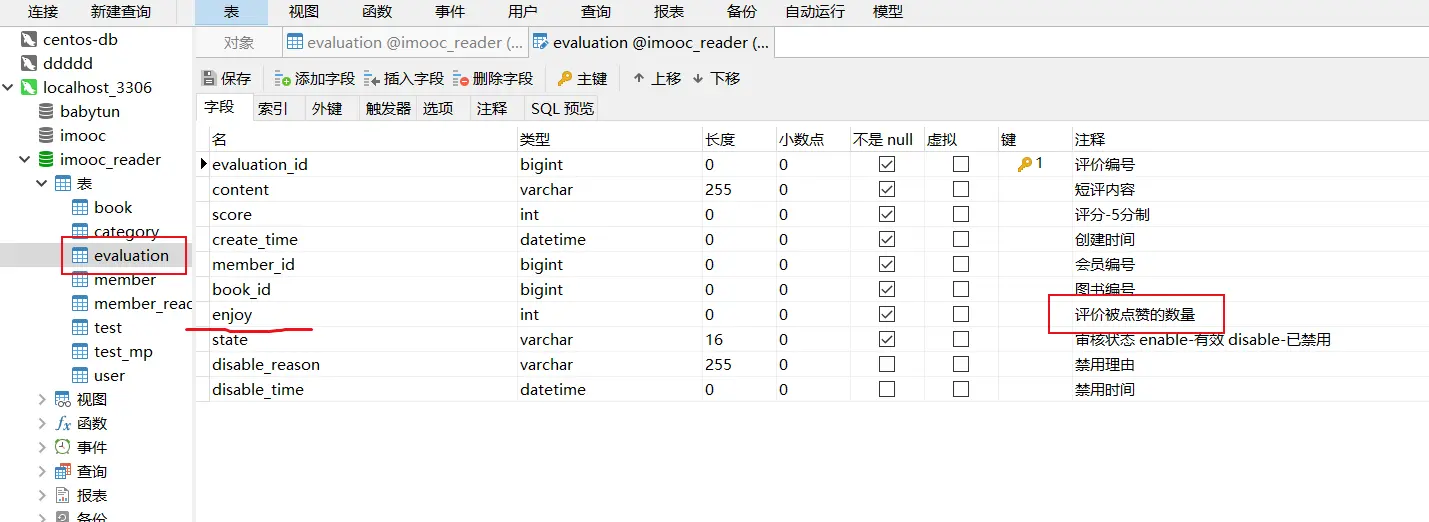Toggle Virtual checkbox for state row
Screen dimensions: 1429x522
[x=960, y=339]
